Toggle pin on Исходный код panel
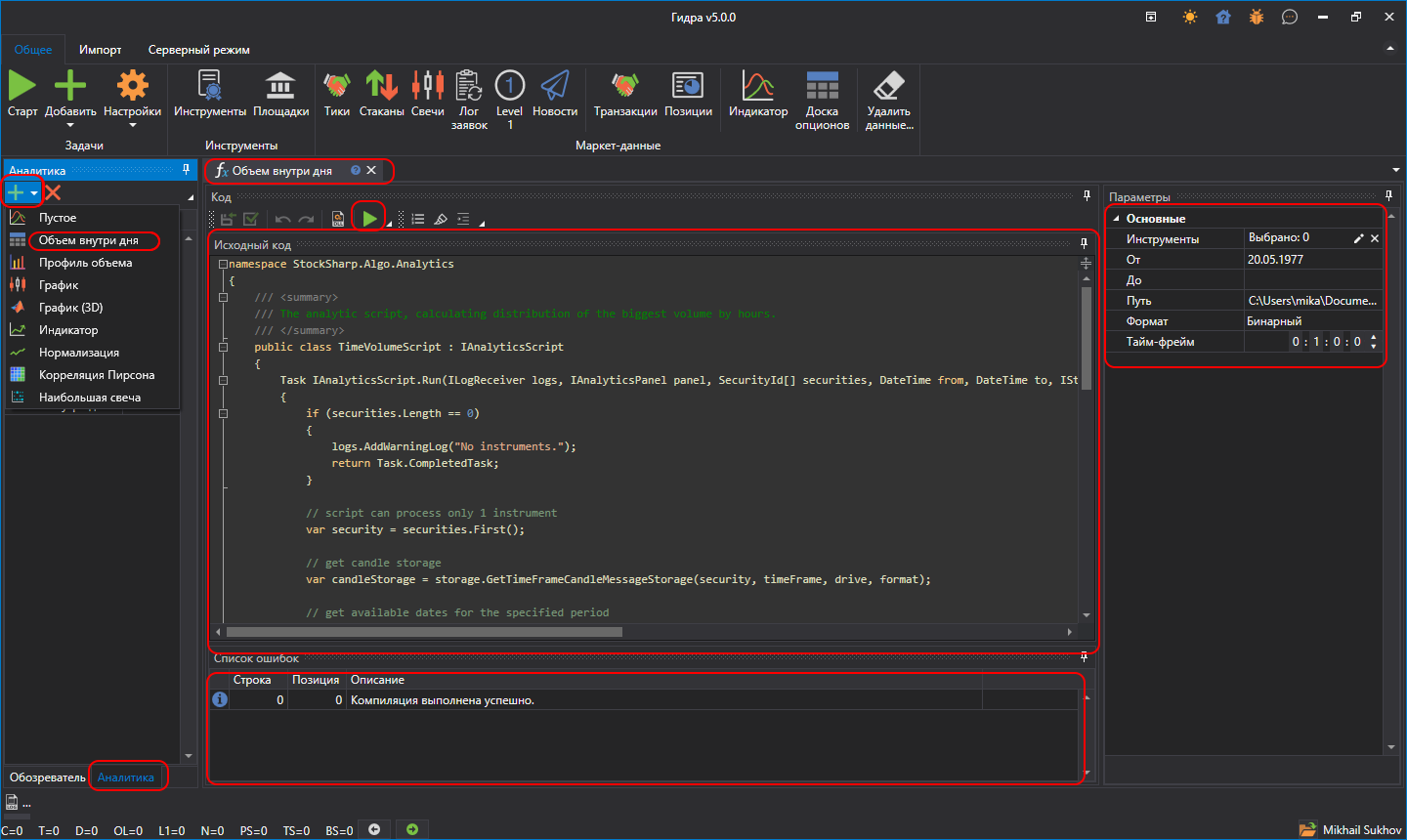Viewport: 1407px width, 840px height. pyautogui.click(x=1084, y=244)
